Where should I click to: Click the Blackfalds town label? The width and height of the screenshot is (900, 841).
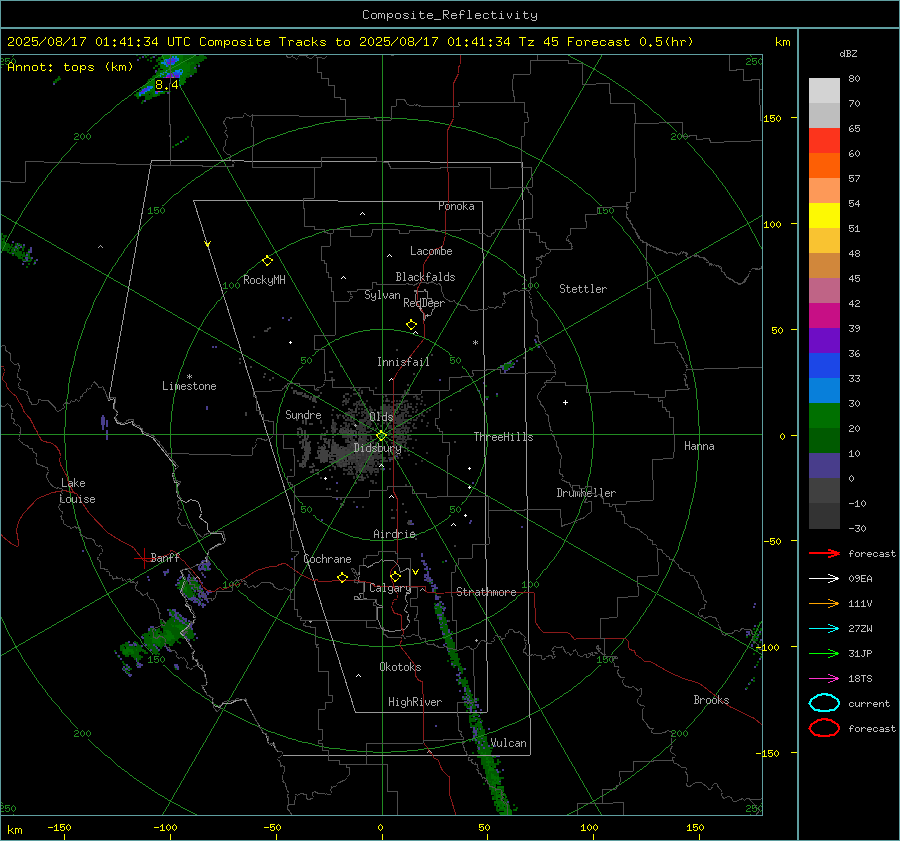425,277
